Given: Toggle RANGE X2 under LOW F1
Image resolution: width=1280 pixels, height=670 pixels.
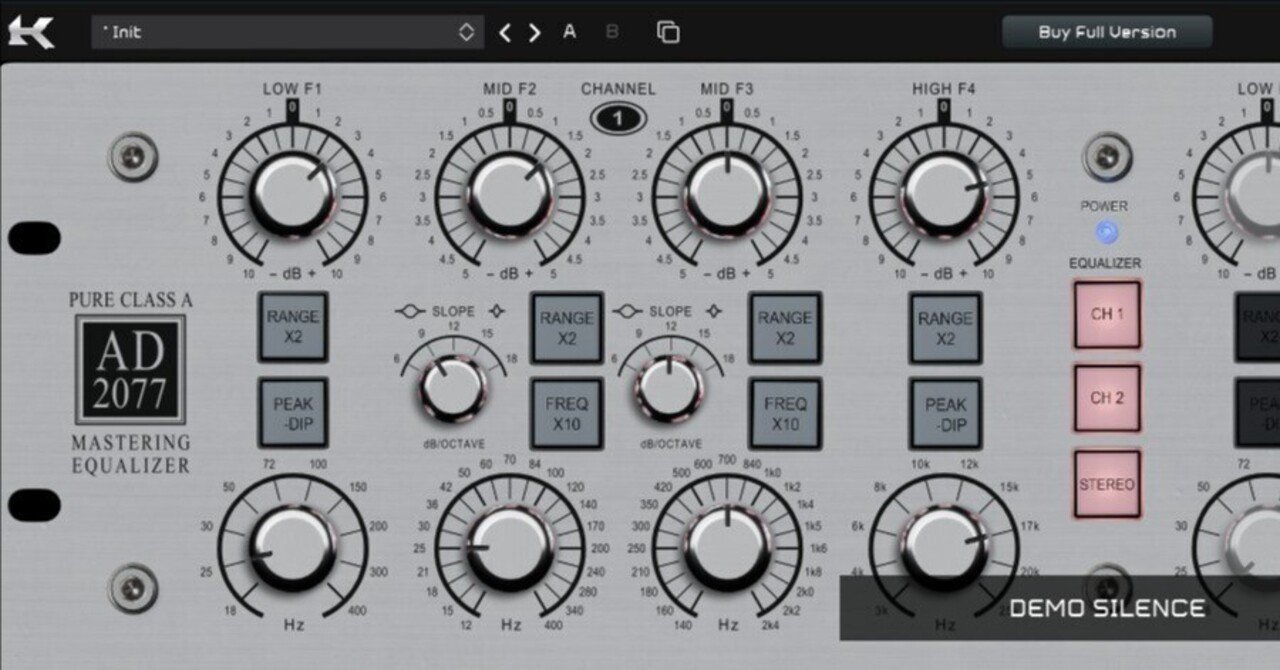Looking at the screenshot, I should pos(293,327).
